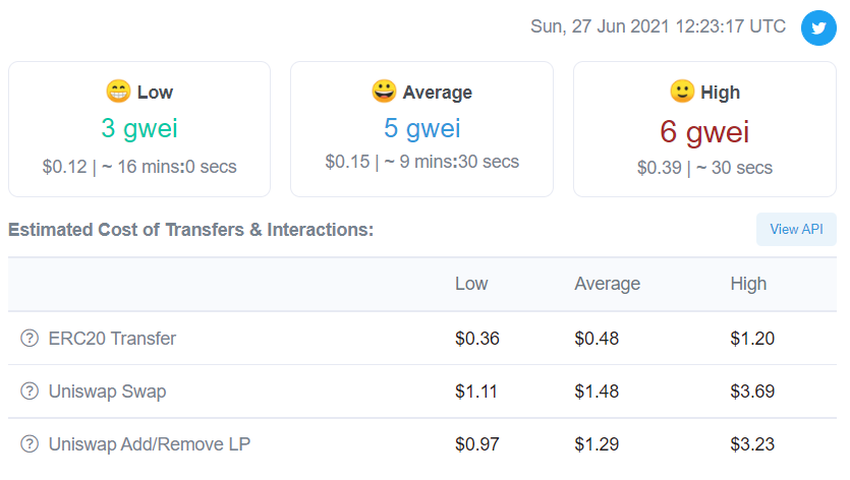This screenshot has height=480, width=850.
Task: Click the help icon beside ERC20 Transfer
Action: coord(29,338)
